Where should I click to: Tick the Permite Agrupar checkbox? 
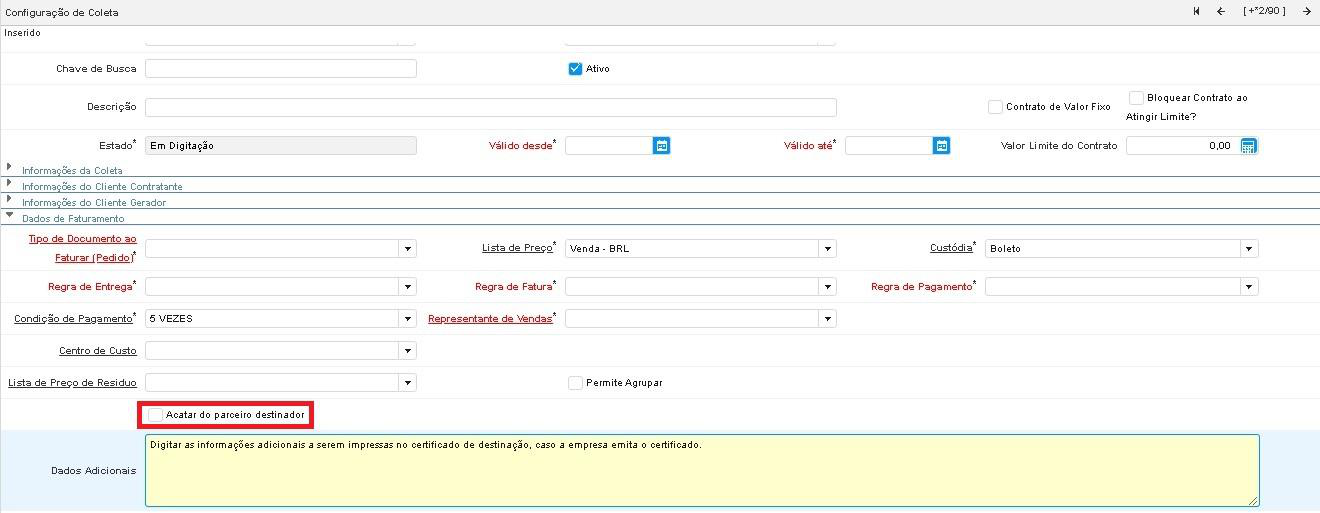(x=575, y=383)
